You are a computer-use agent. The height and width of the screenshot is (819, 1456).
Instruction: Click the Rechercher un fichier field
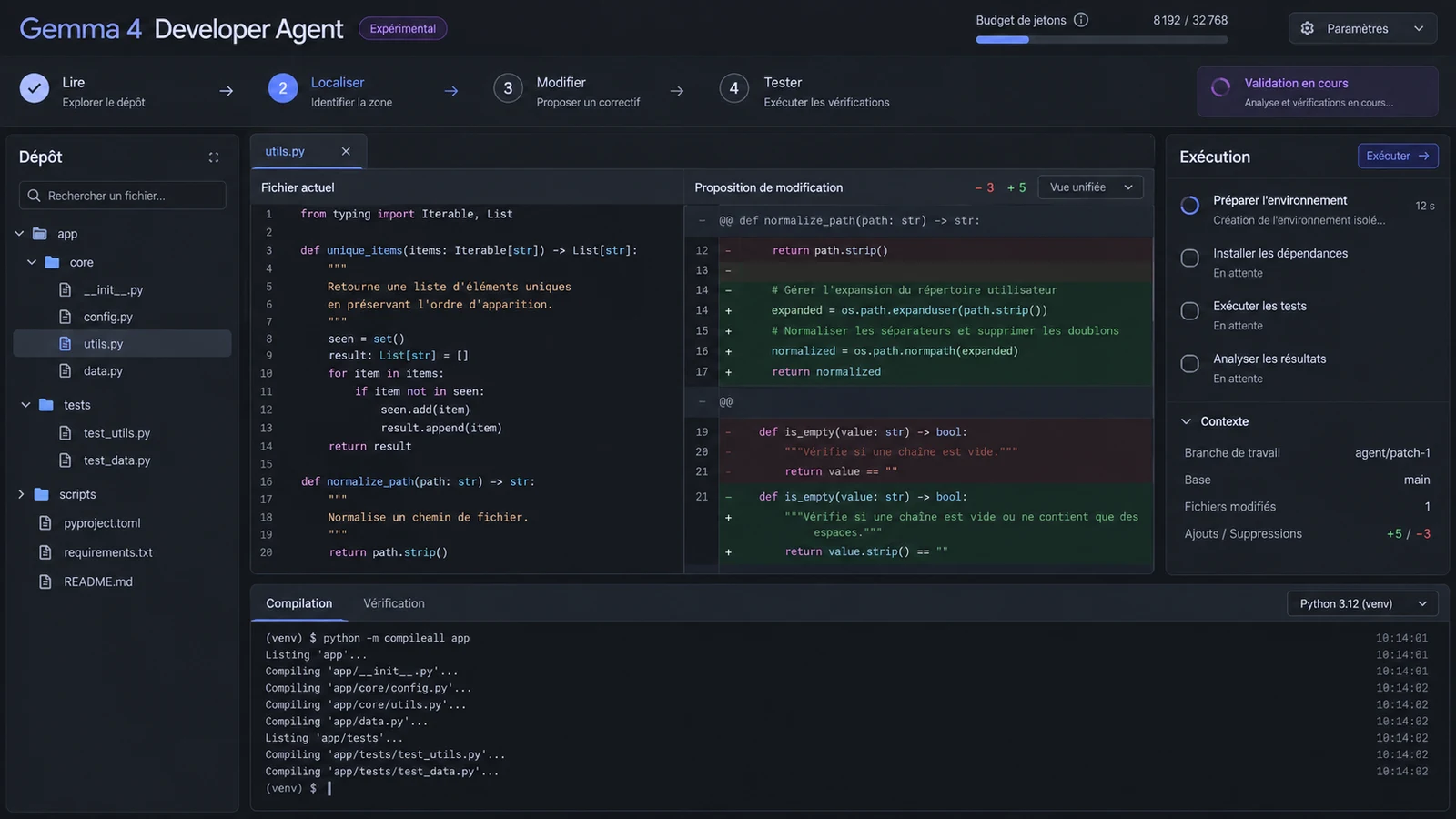point(123,196)
